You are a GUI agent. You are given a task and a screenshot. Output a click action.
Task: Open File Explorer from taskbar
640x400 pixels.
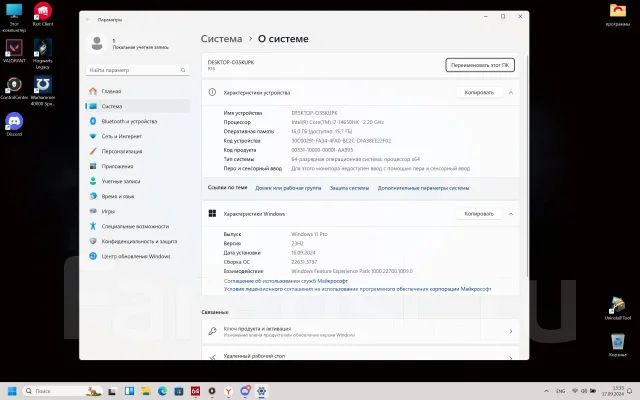click(146, 391)
